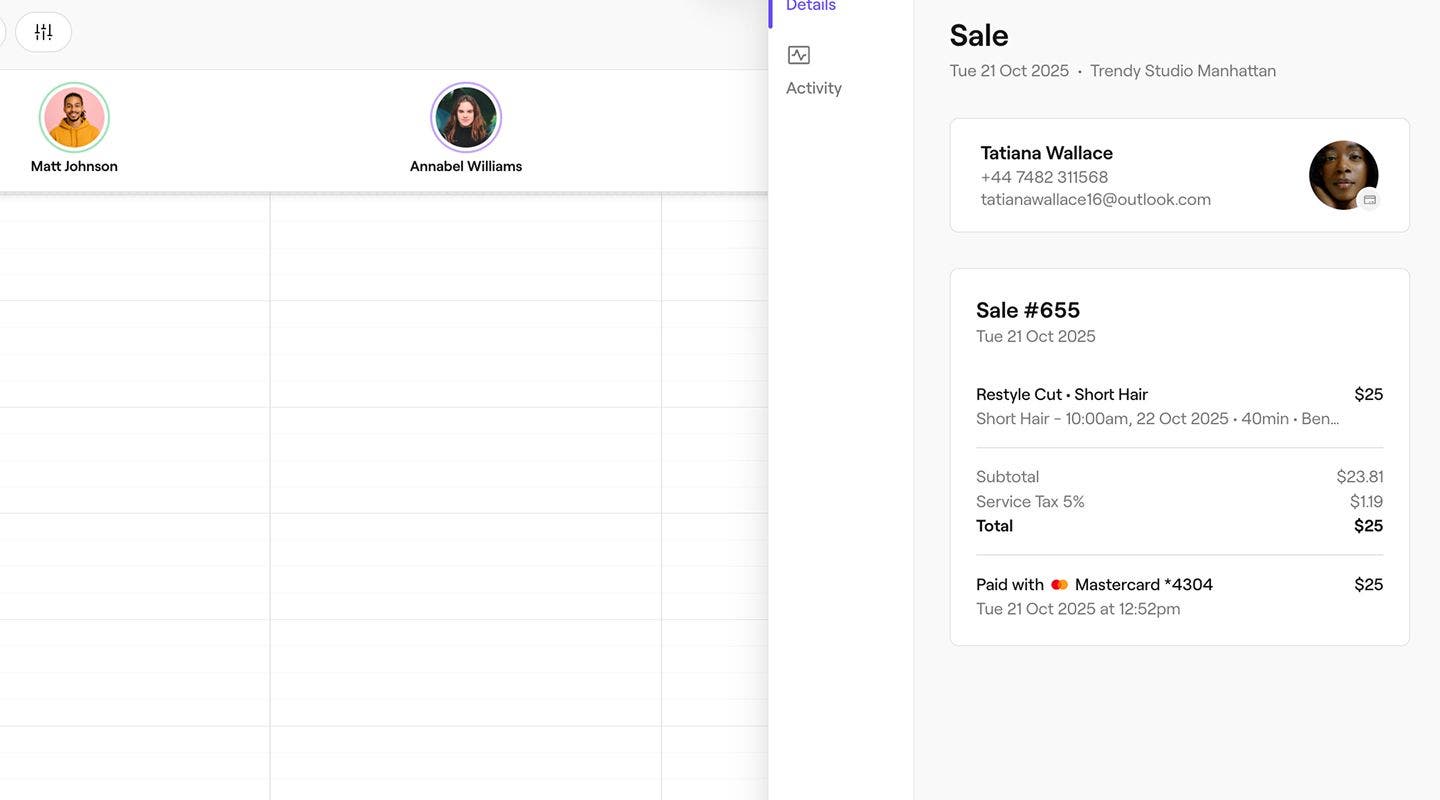
Task: Select Annabel Williams's profile avatar
Action: [x=466, y=118]
